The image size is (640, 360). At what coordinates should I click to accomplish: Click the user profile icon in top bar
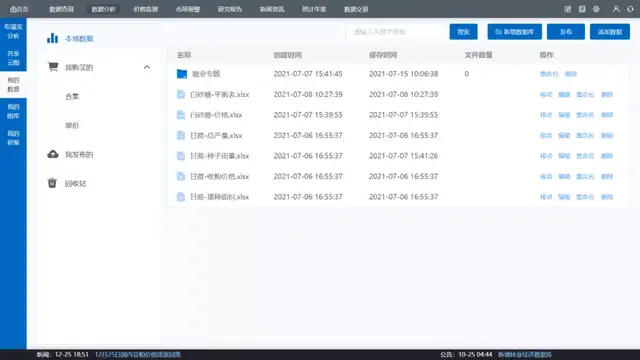click(x=616, y=9)
